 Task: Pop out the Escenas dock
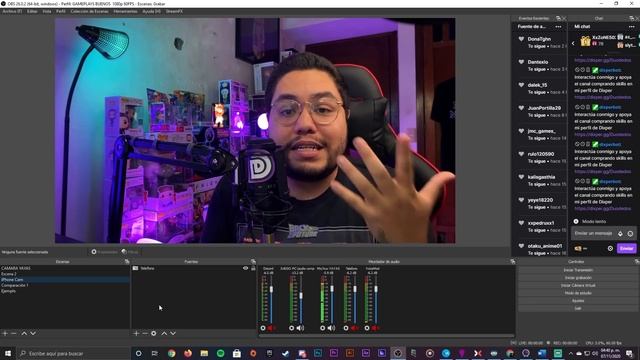127,262
